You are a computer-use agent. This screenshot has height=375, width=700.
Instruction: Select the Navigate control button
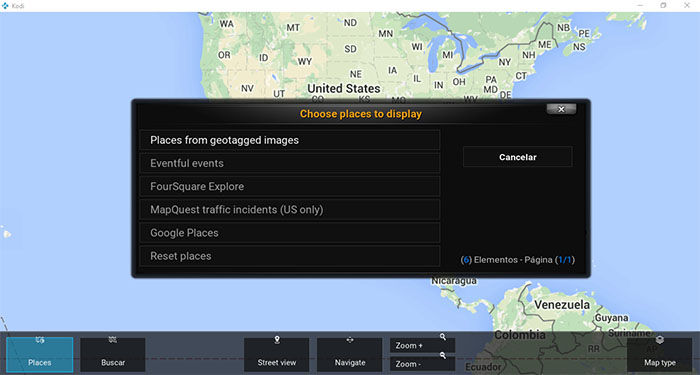click(x=350, y=354)
